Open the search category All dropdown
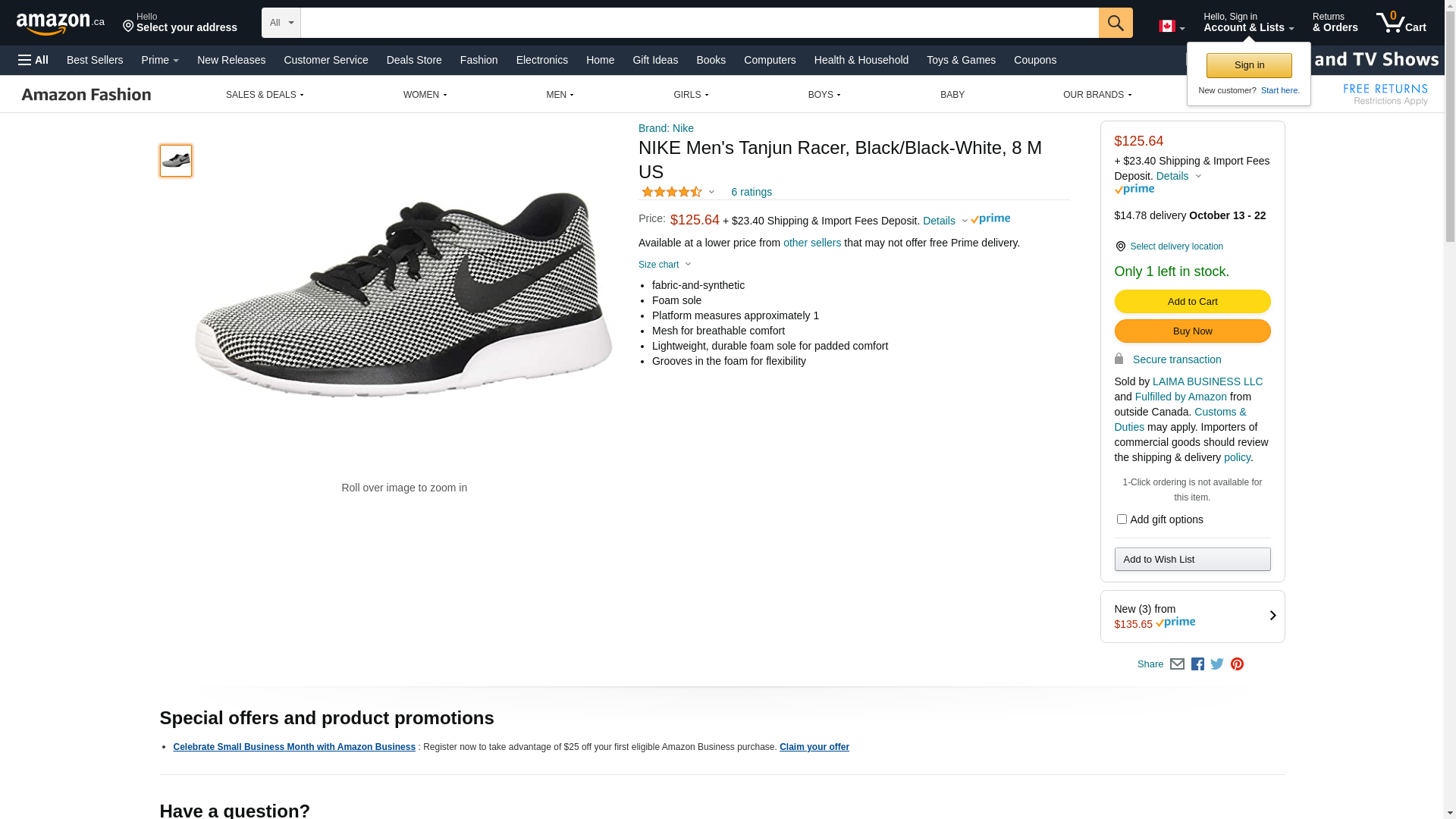The width and height of the screenshot is (1456, 819). [x=281, y=23]
